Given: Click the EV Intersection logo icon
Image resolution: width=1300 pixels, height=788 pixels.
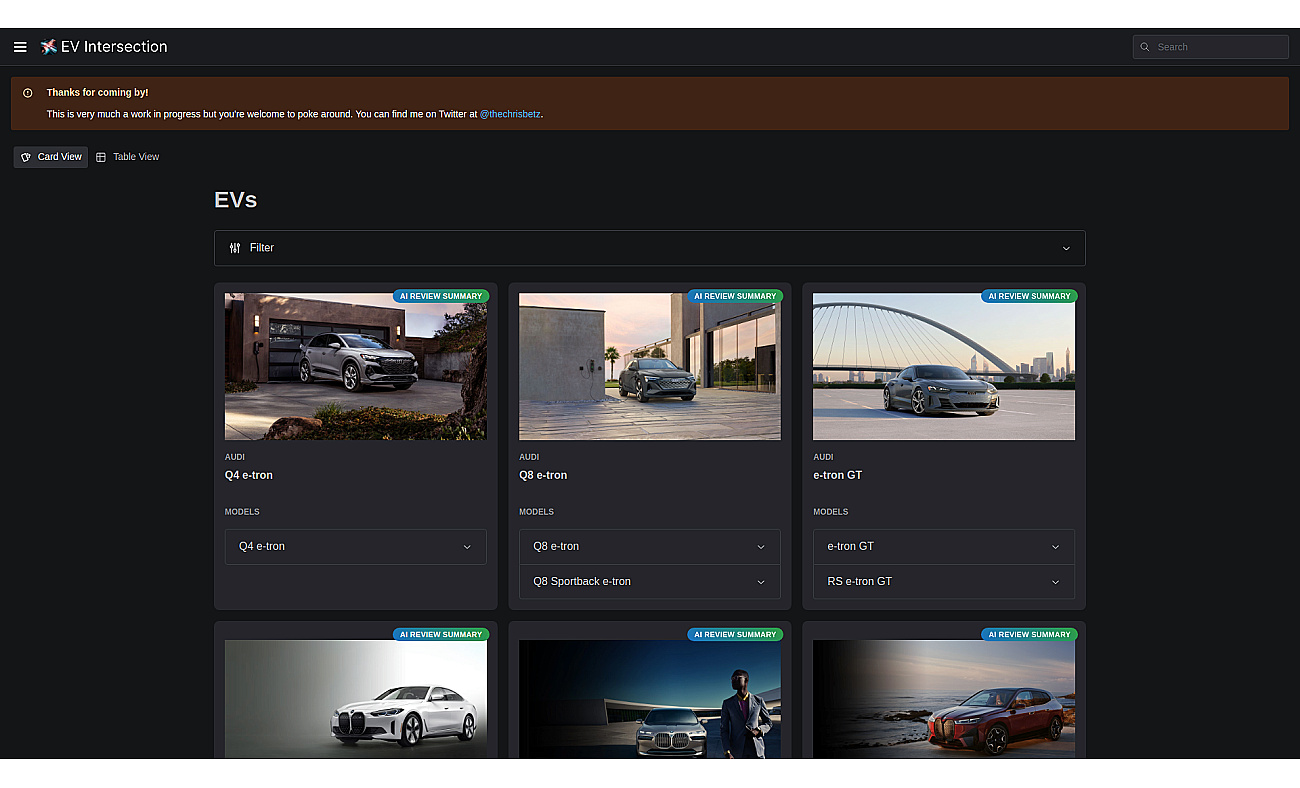Looking at the screenshot, I should pyautogui.click(x=48, y=47).
